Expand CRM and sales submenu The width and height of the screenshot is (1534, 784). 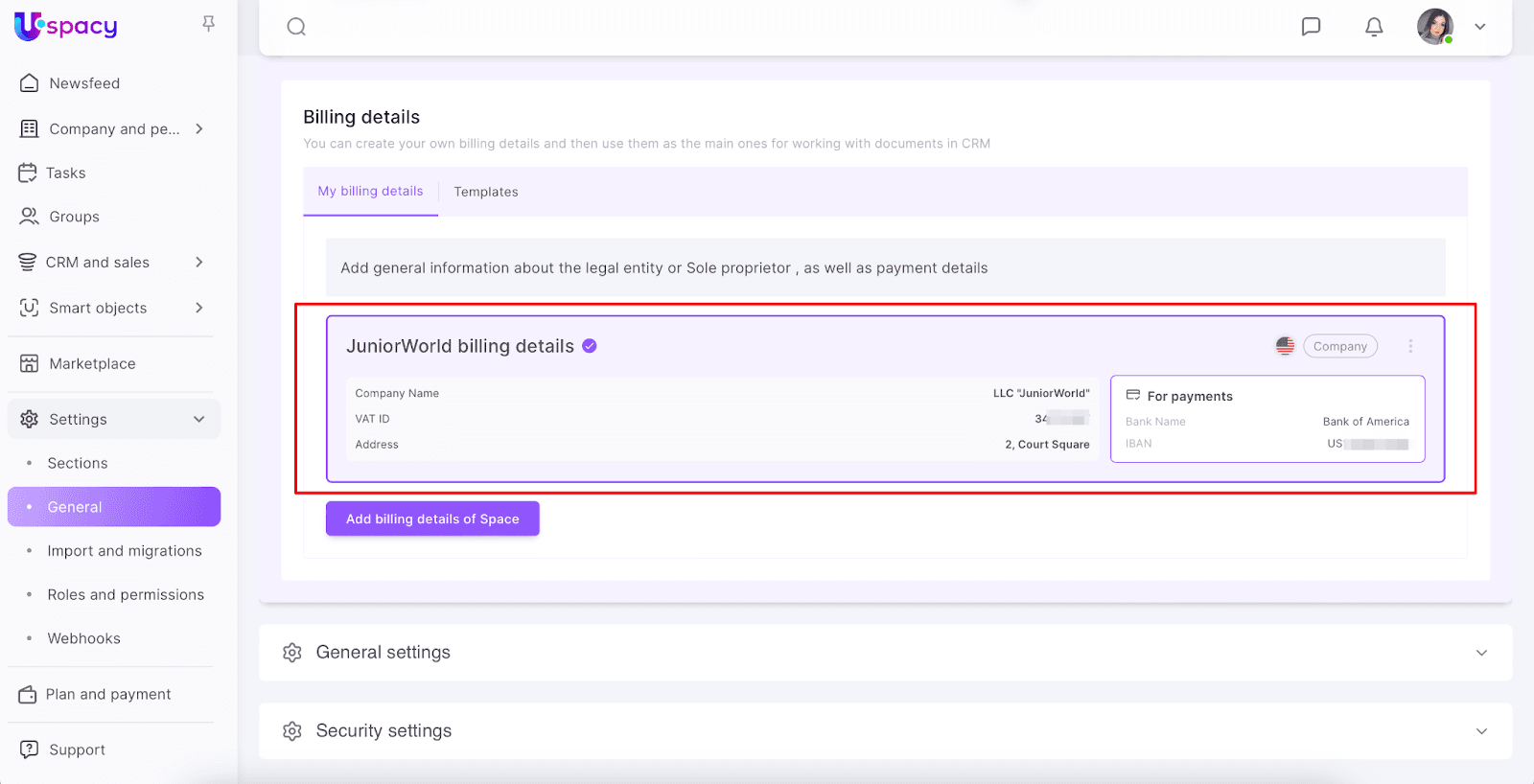coord(199,262)
